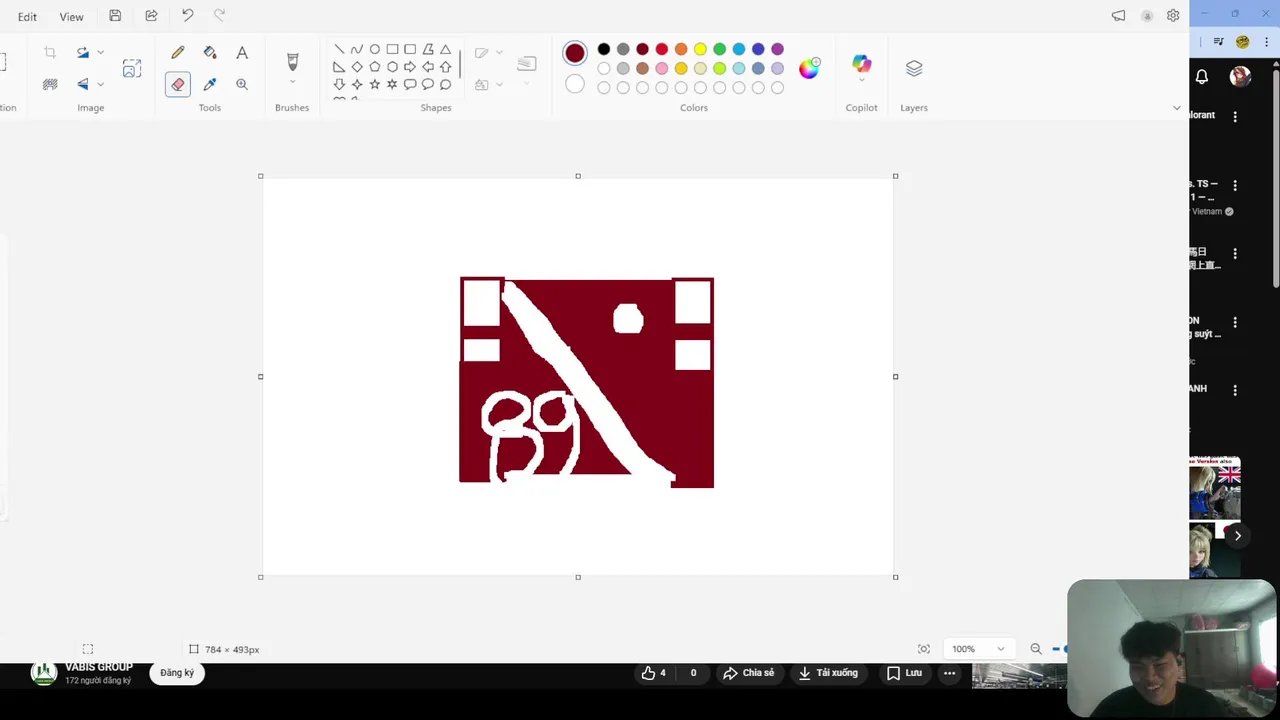This screenshot has width=1280, height=720.
Task: Click the Flip image icon
Action: coord(83,84)
